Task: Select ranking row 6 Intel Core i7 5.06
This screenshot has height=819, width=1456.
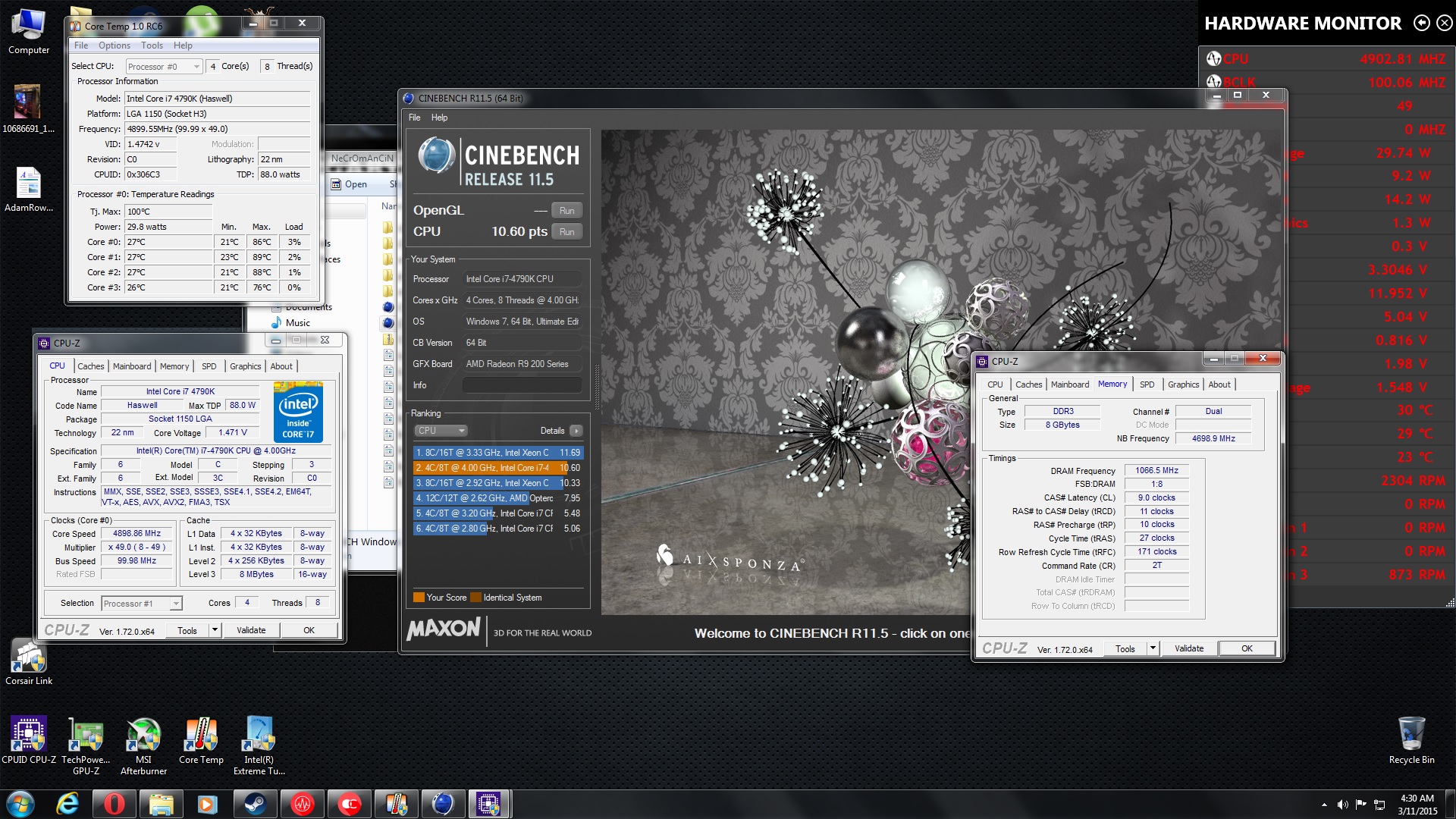Action: [x=497, y=529]
